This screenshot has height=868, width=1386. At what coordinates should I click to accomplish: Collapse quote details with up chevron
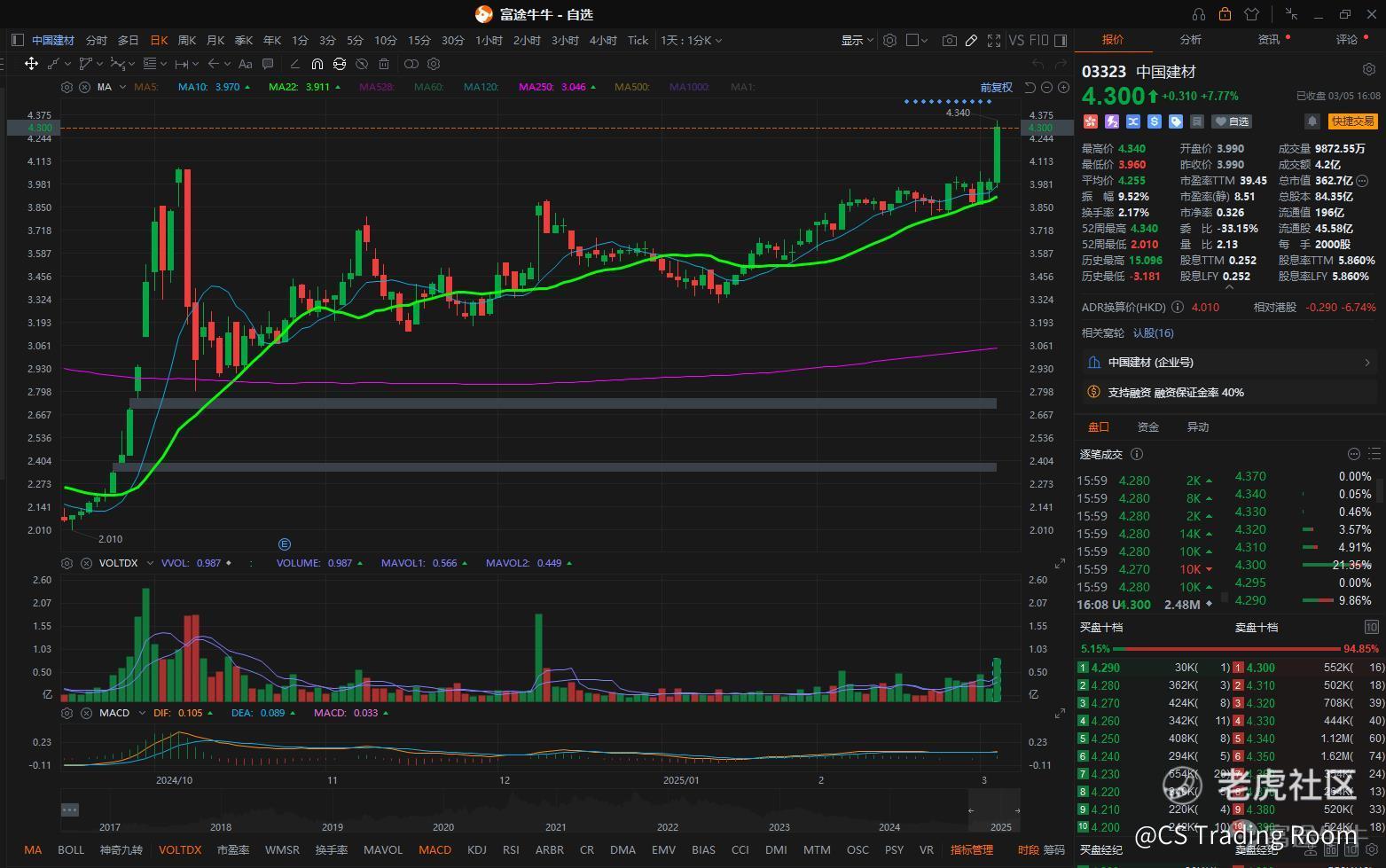[1229, 287]
